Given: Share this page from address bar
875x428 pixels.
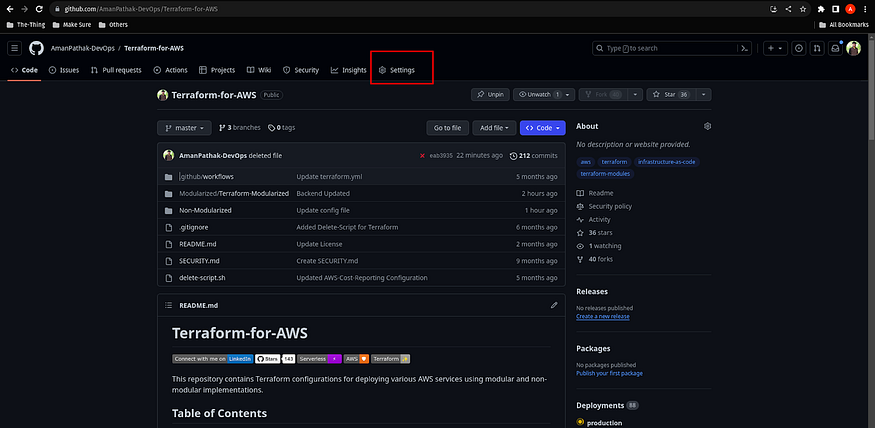Looking at the screenshot, I should point(789,9).
